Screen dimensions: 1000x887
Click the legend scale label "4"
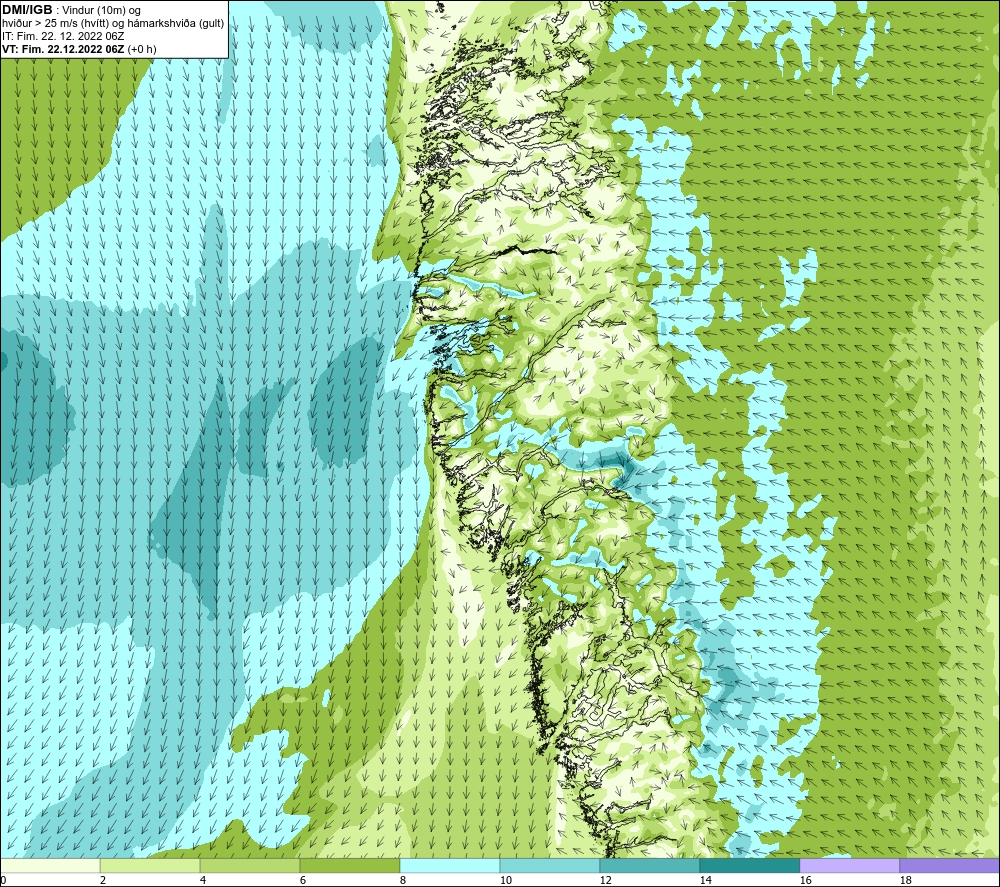pyautogui.click(x=203, y=880)
